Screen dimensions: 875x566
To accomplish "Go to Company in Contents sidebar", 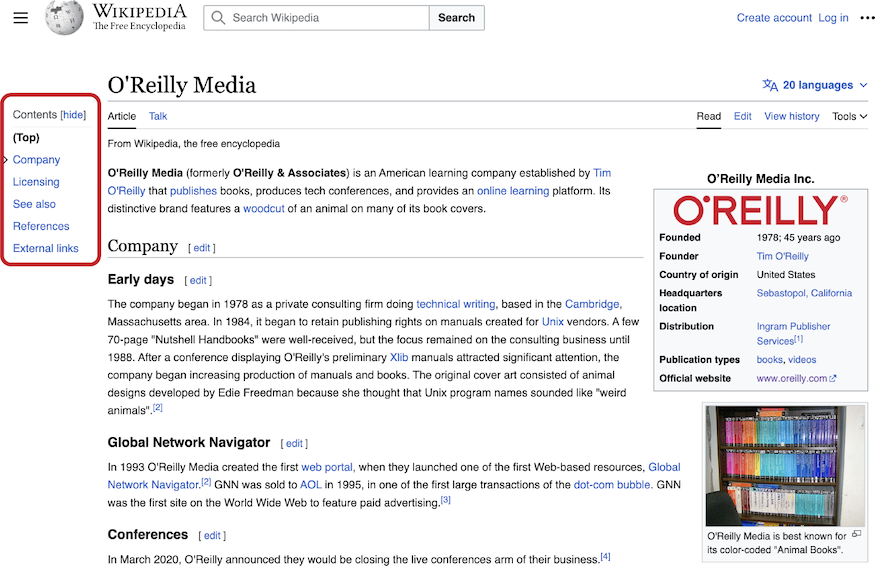I will pyautogui.click(x=36, y=160).
